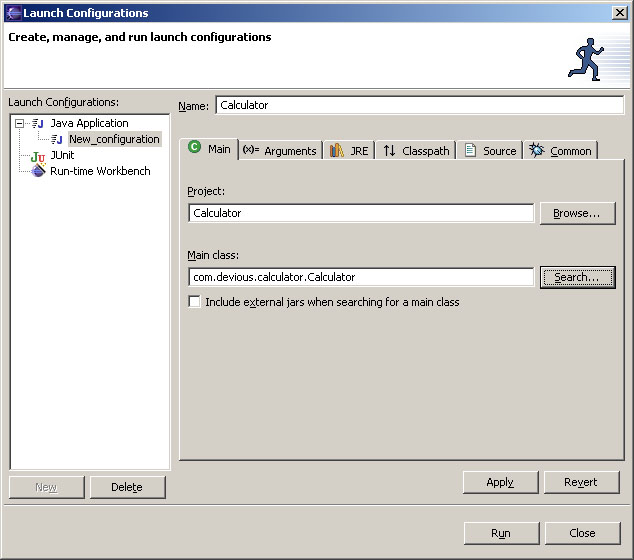Viewport: 634px width, 560px height.
Task: Click the Classpath tab arrows icon
Action: coord(389,150)
